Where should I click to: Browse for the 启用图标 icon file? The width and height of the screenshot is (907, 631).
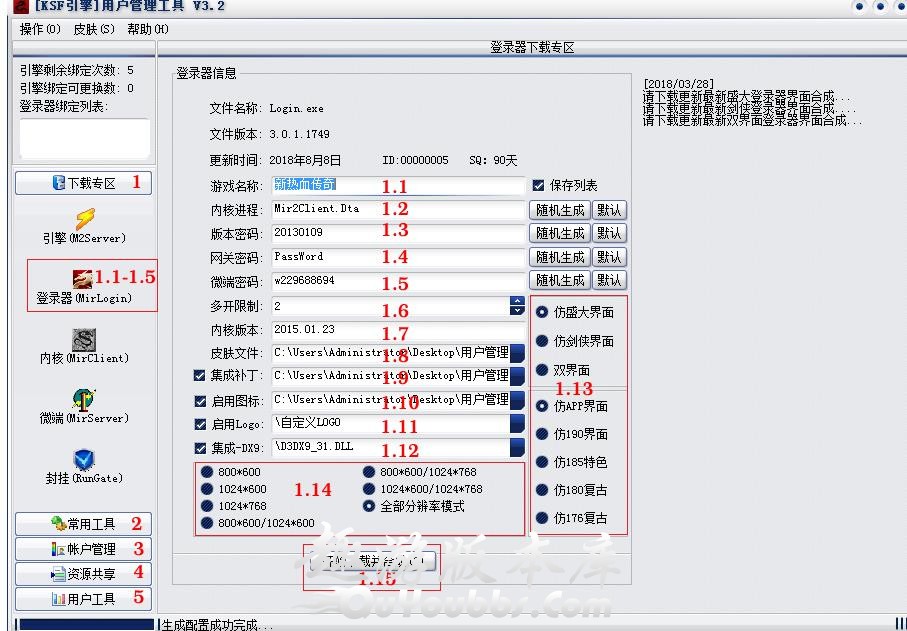[517, 400]
